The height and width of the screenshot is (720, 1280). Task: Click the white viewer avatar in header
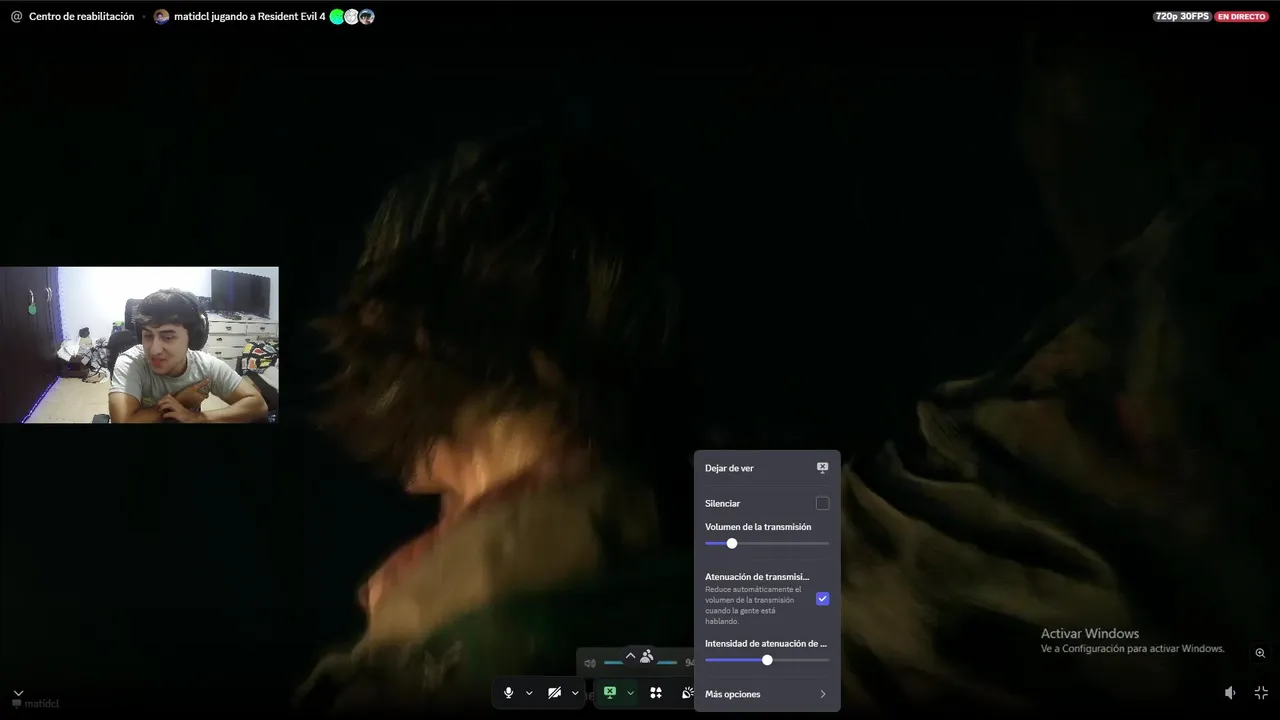(351, 17)
